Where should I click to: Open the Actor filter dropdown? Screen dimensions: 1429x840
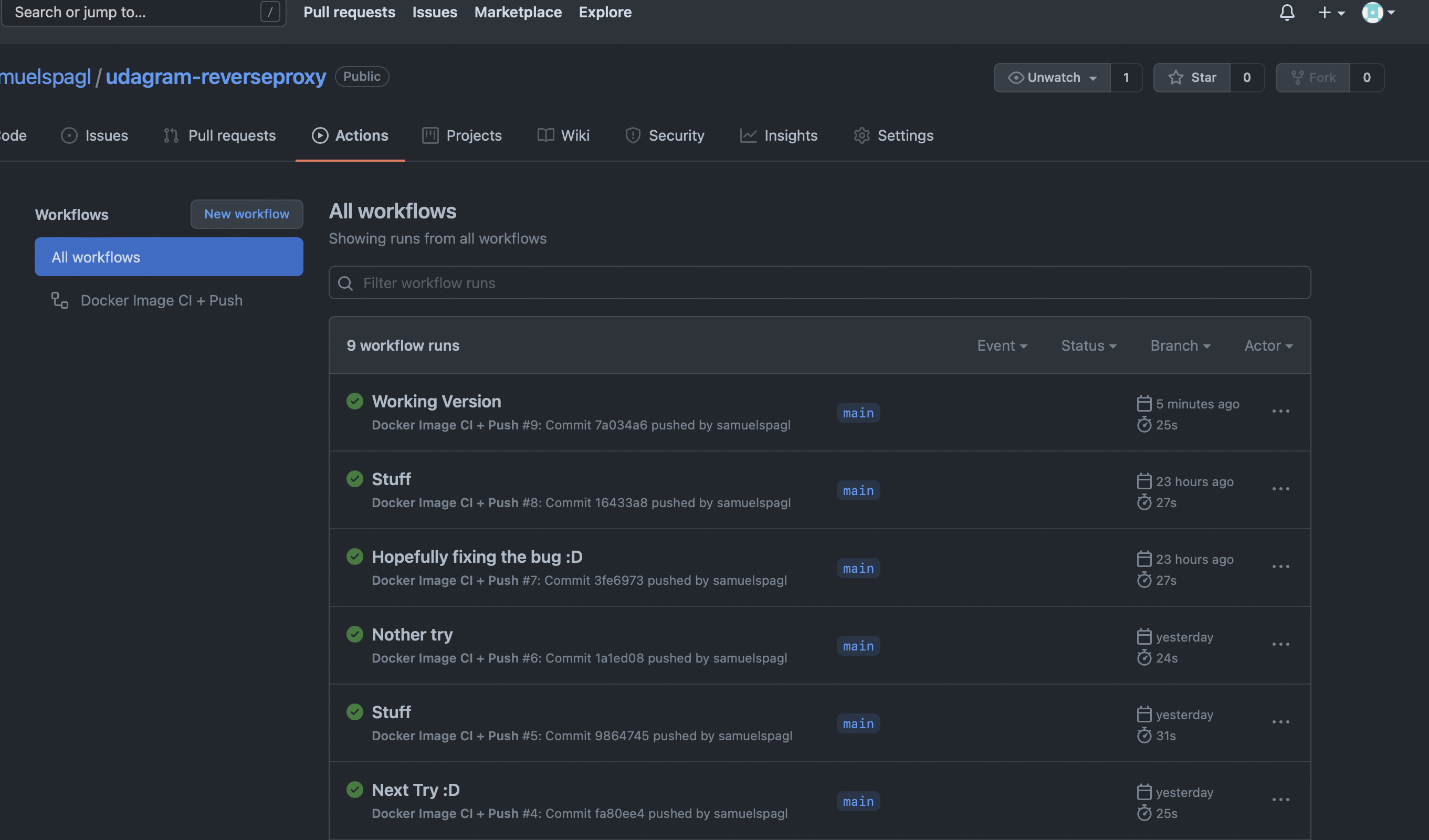click(x=1268, y=346)
